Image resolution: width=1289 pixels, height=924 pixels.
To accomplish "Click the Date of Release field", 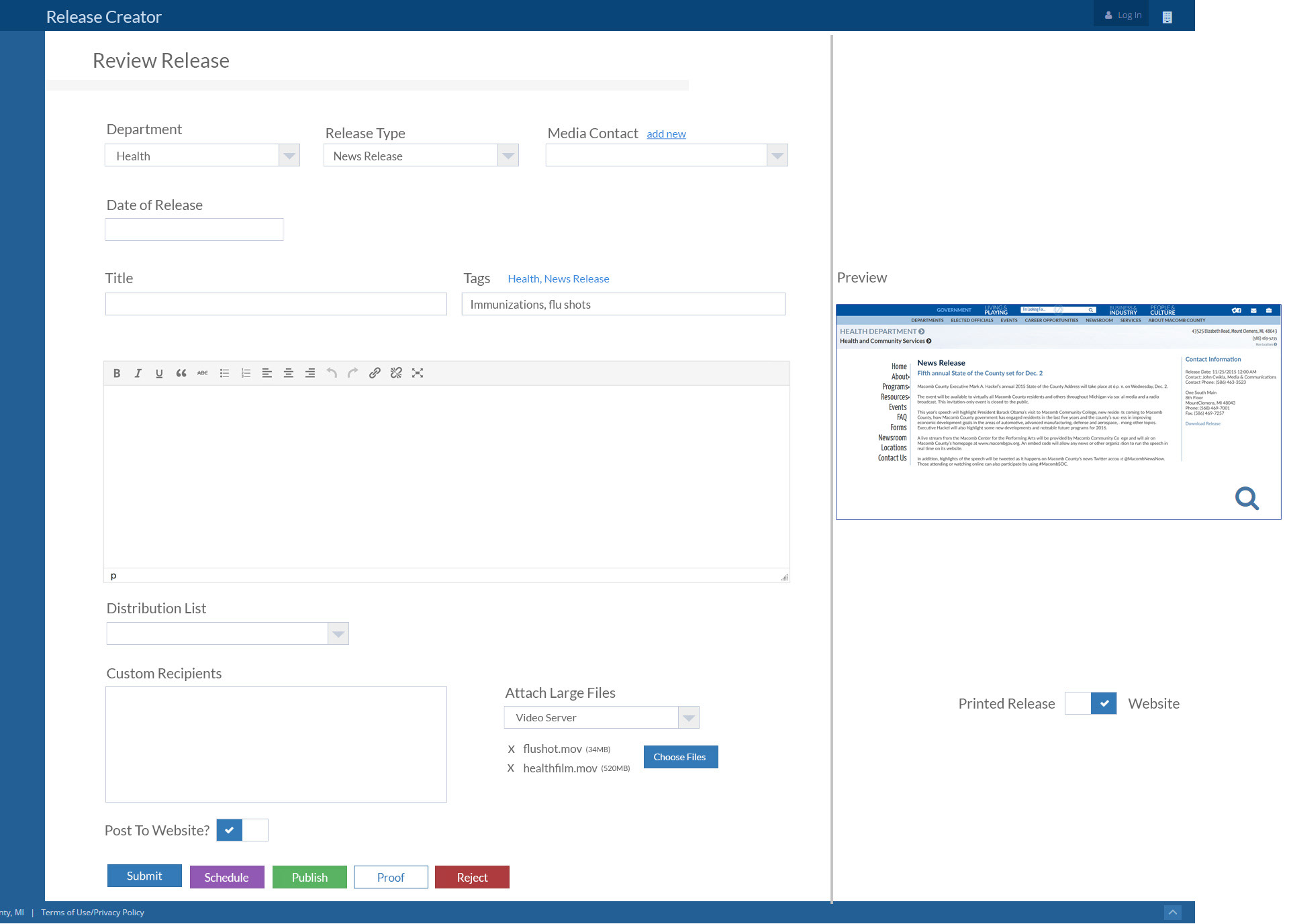I will (194, 229).
